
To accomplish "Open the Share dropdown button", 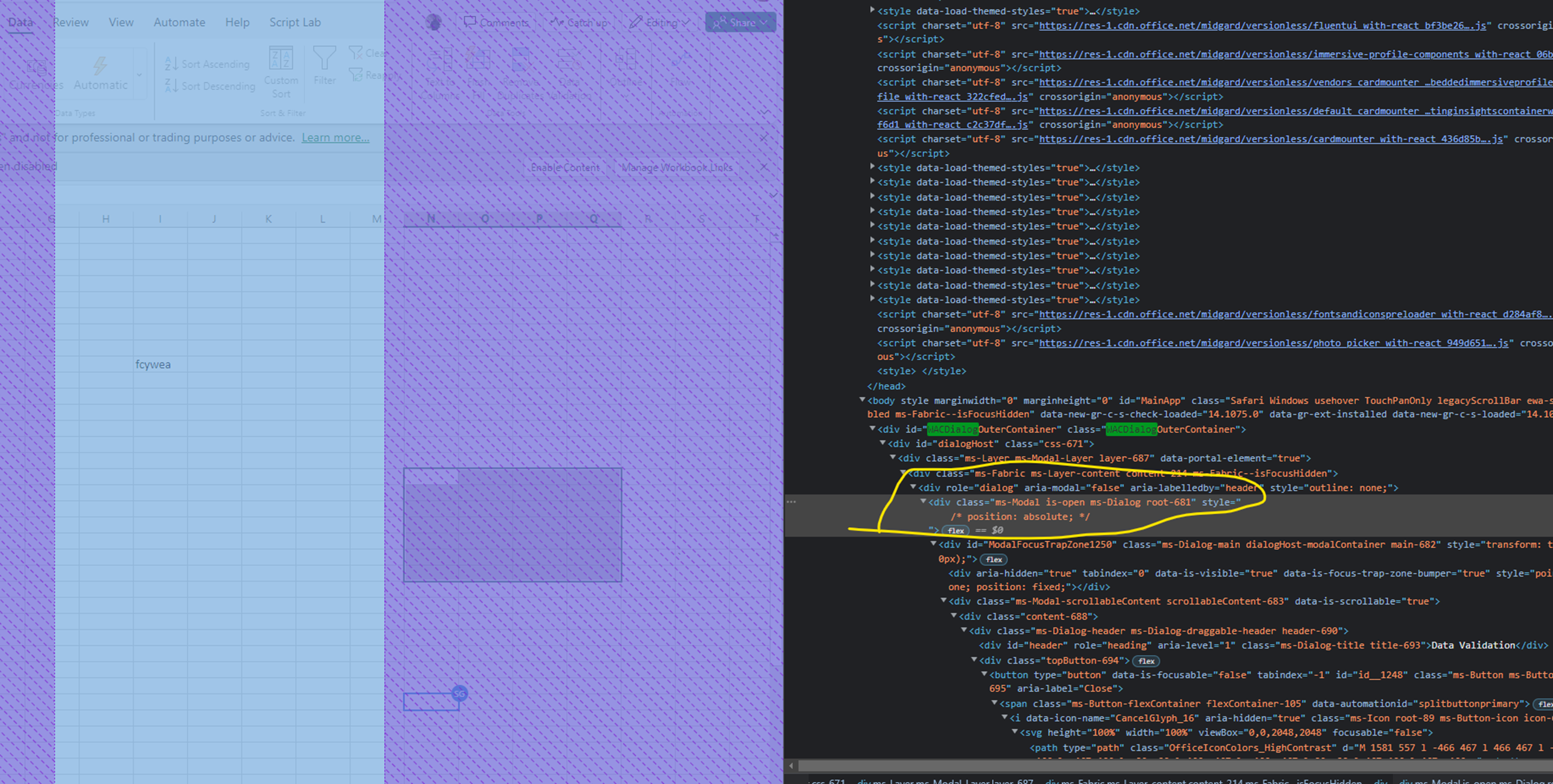I will 740,23.
